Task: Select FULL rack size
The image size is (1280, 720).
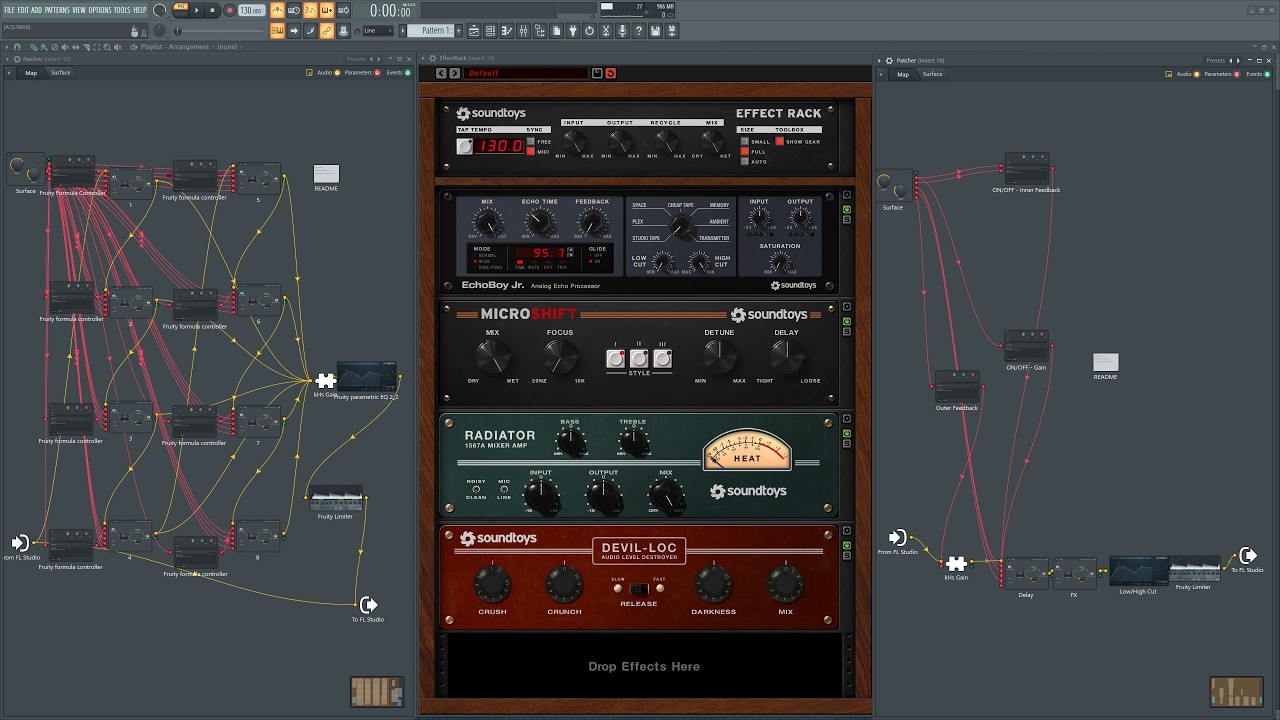Action: point(745,152)
